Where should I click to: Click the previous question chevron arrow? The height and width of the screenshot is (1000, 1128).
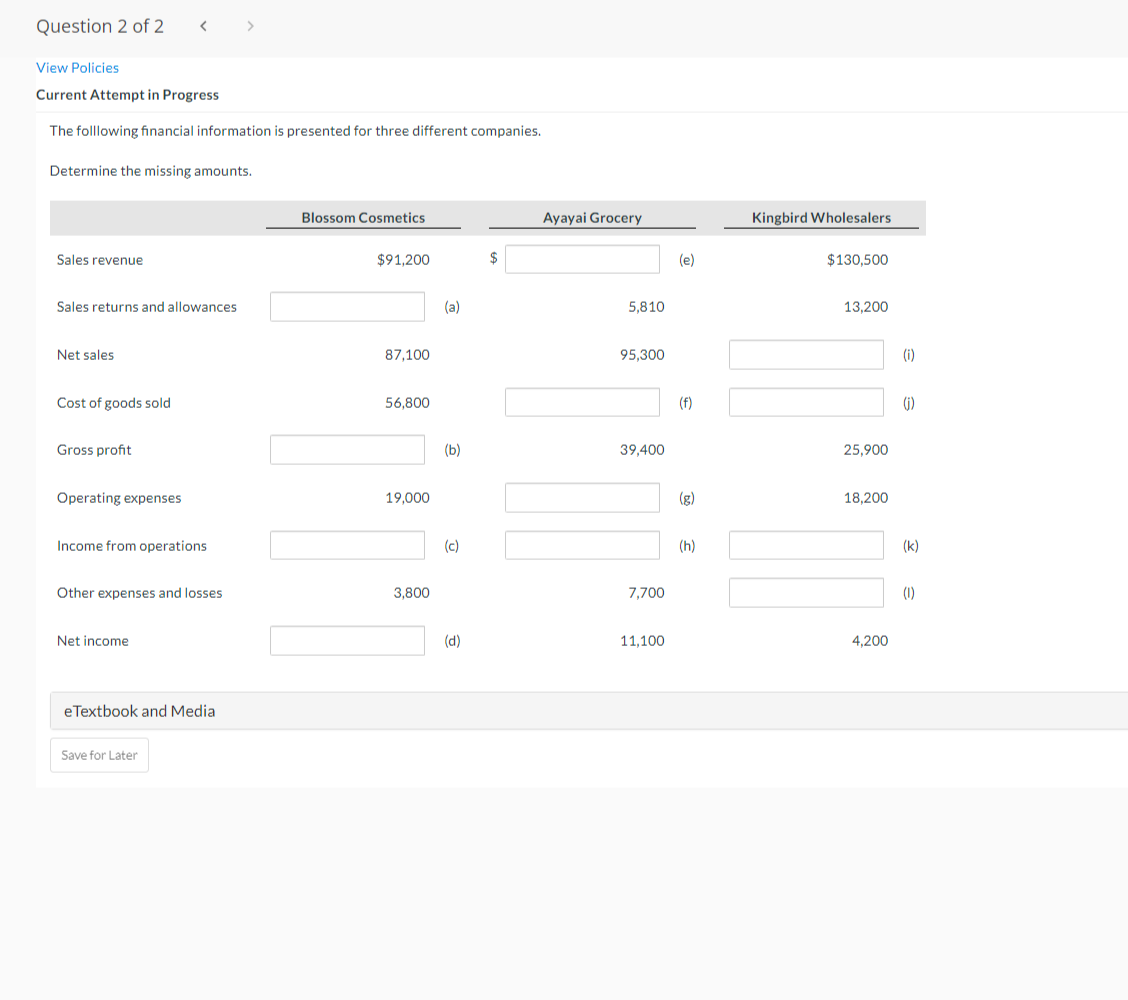[x=203, y=26]
